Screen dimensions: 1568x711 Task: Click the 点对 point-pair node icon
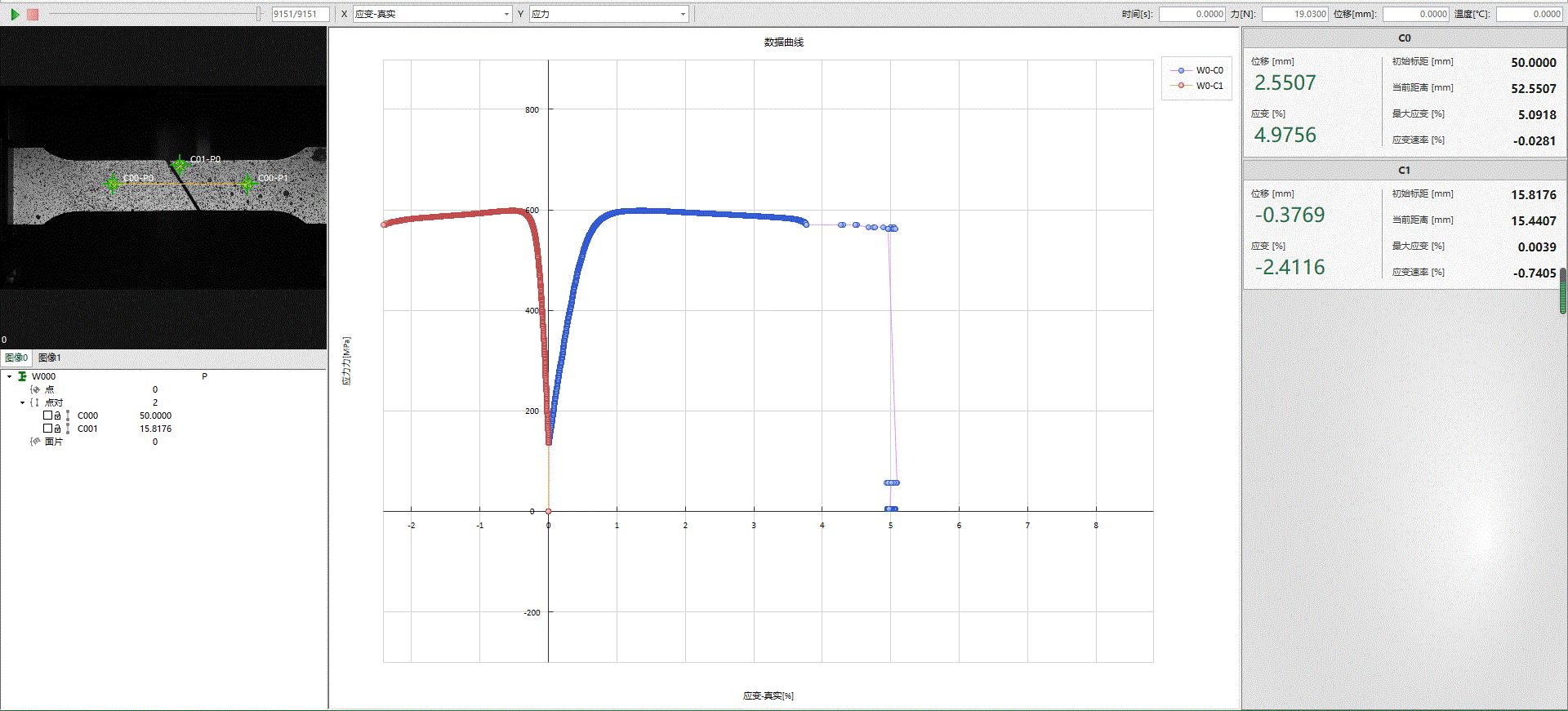tap(35, 402)
